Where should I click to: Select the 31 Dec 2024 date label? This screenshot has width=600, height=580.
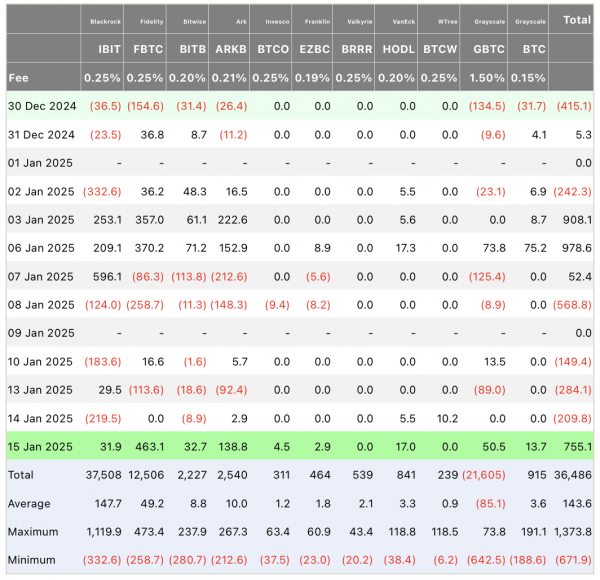41,135
